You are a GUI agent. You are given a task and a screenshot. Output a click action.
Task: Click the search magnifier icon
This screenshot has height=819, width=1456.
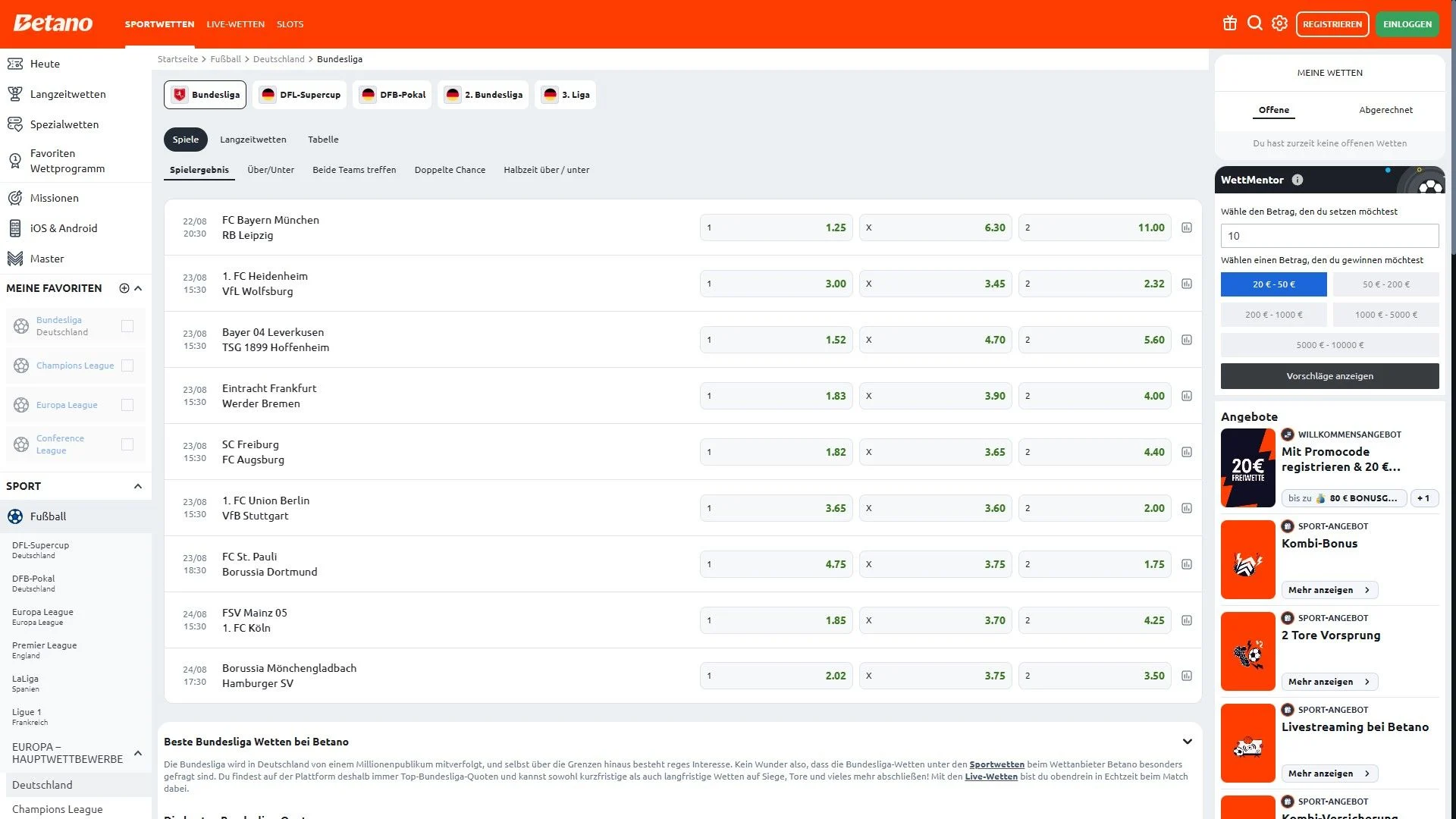click(x=1255, y=24)
